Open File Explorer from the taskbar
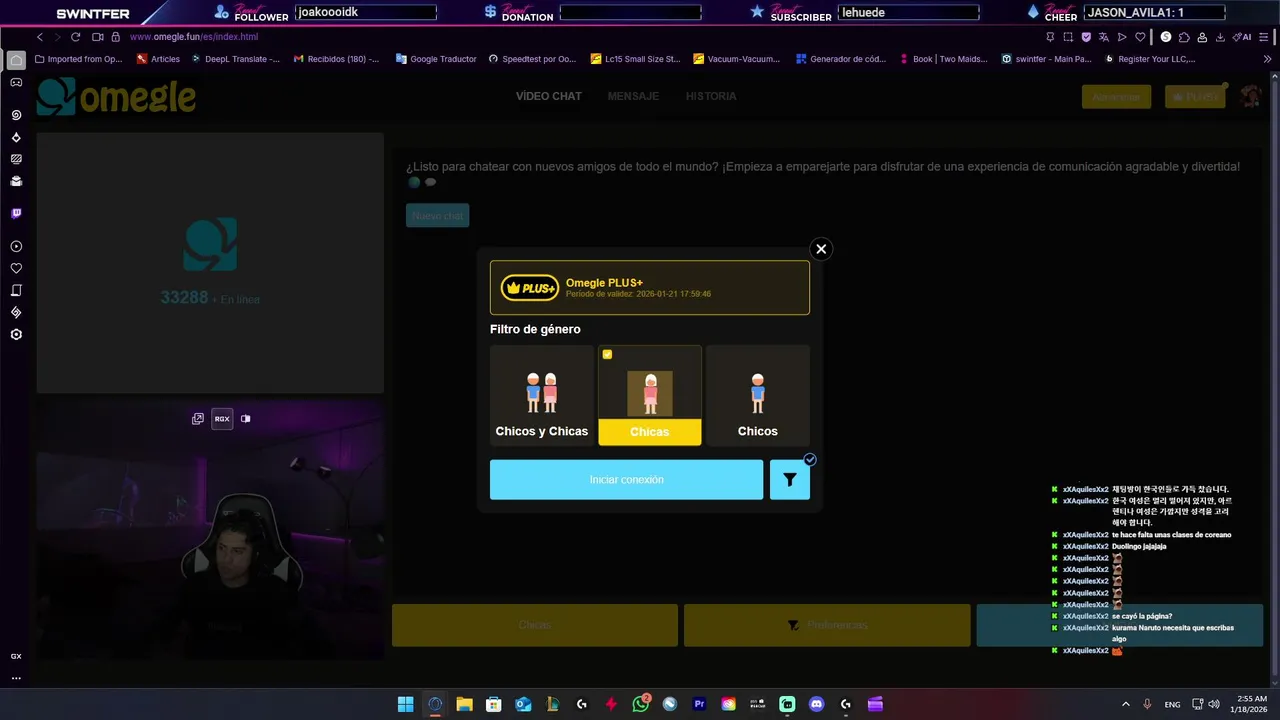This screenshot has width=1280, height=720. [464, 704]
